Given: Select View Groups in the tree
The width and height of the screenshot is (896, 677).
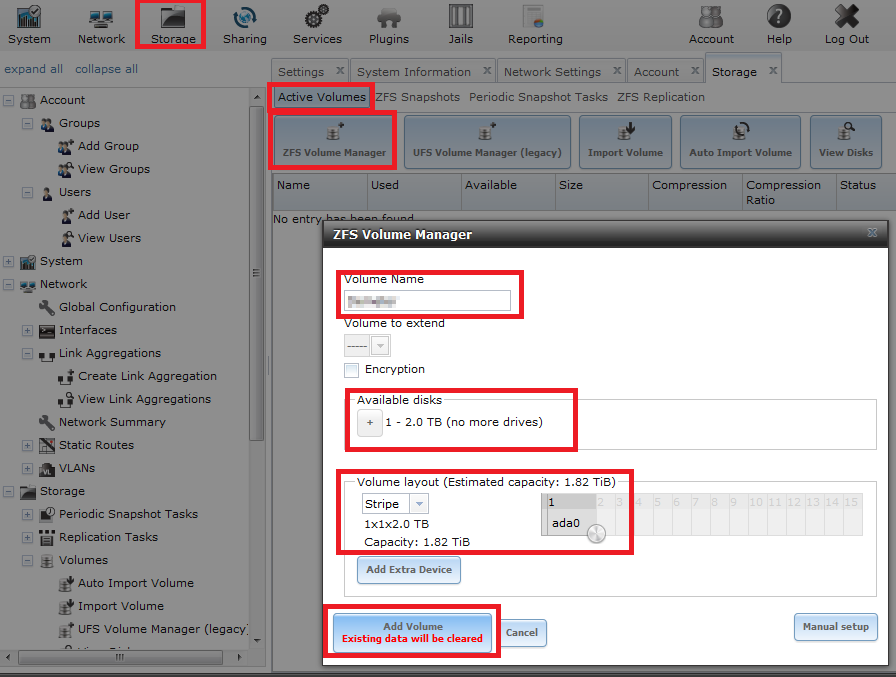Looking at the screenshot, I should pyautogui.click(x=114, y=169).
